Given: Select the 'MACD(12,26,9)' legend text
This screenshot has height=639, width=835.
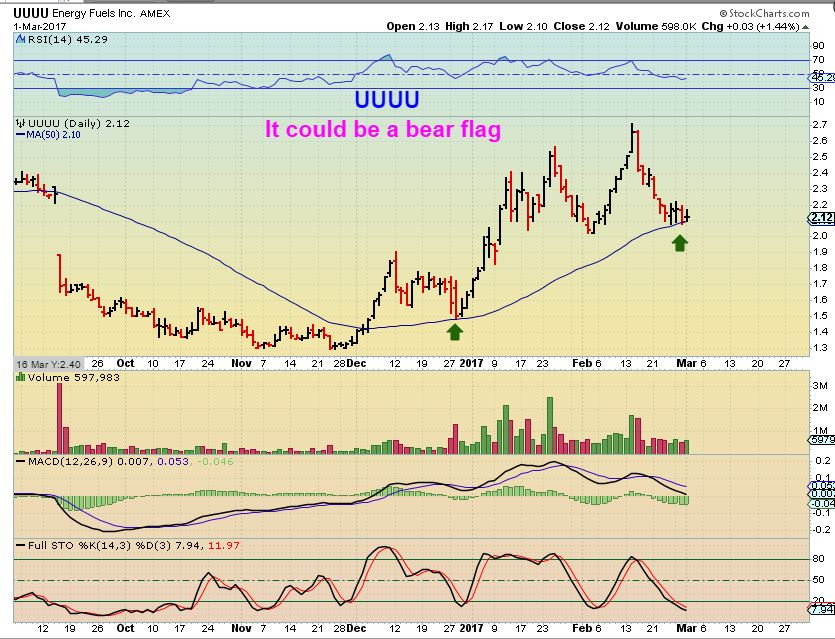Looking at the screenshot, I should point(70,461).
